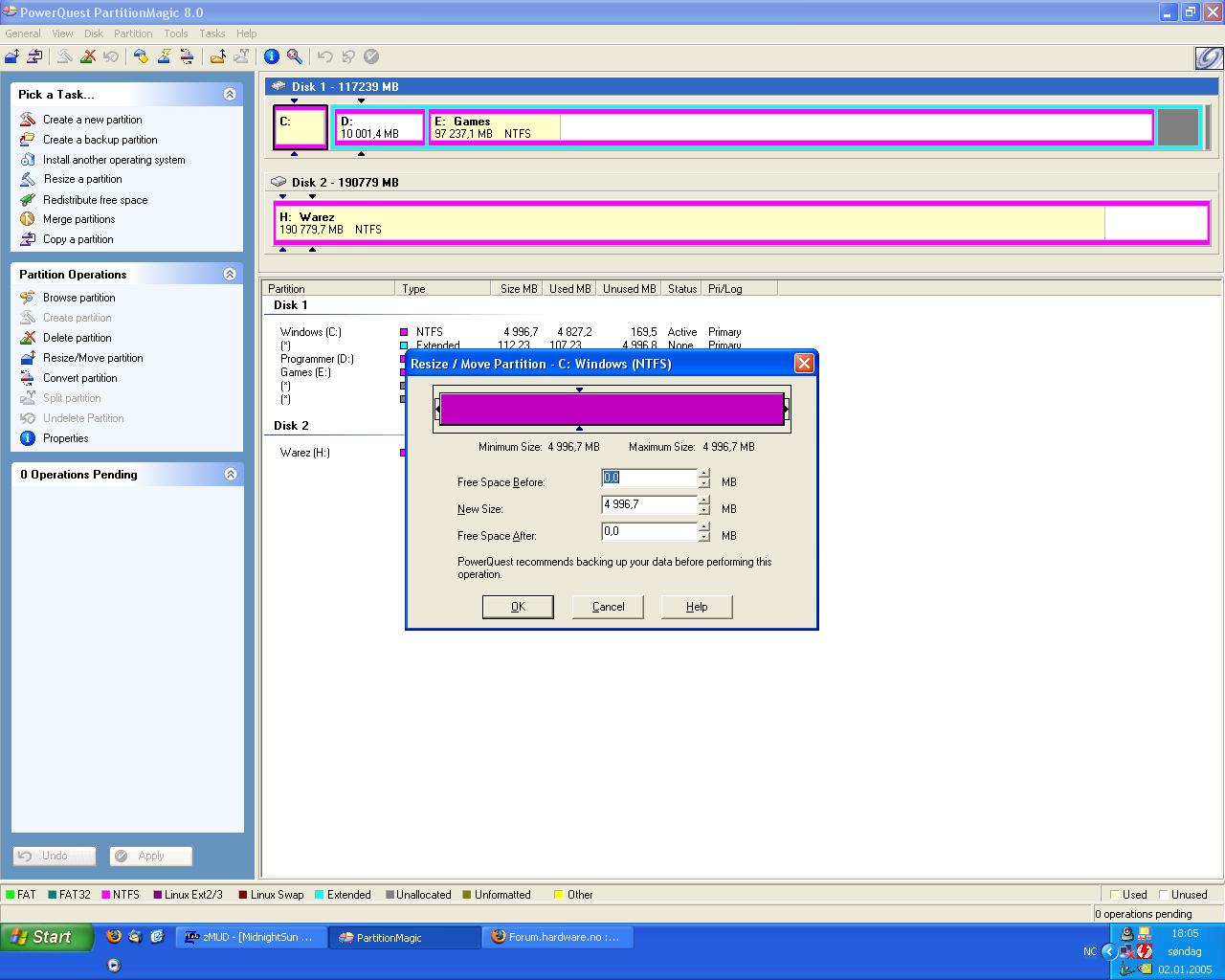Click the NTFS color swatch in legend
The height and width of the screenshot is (980, 1225).
105,895
